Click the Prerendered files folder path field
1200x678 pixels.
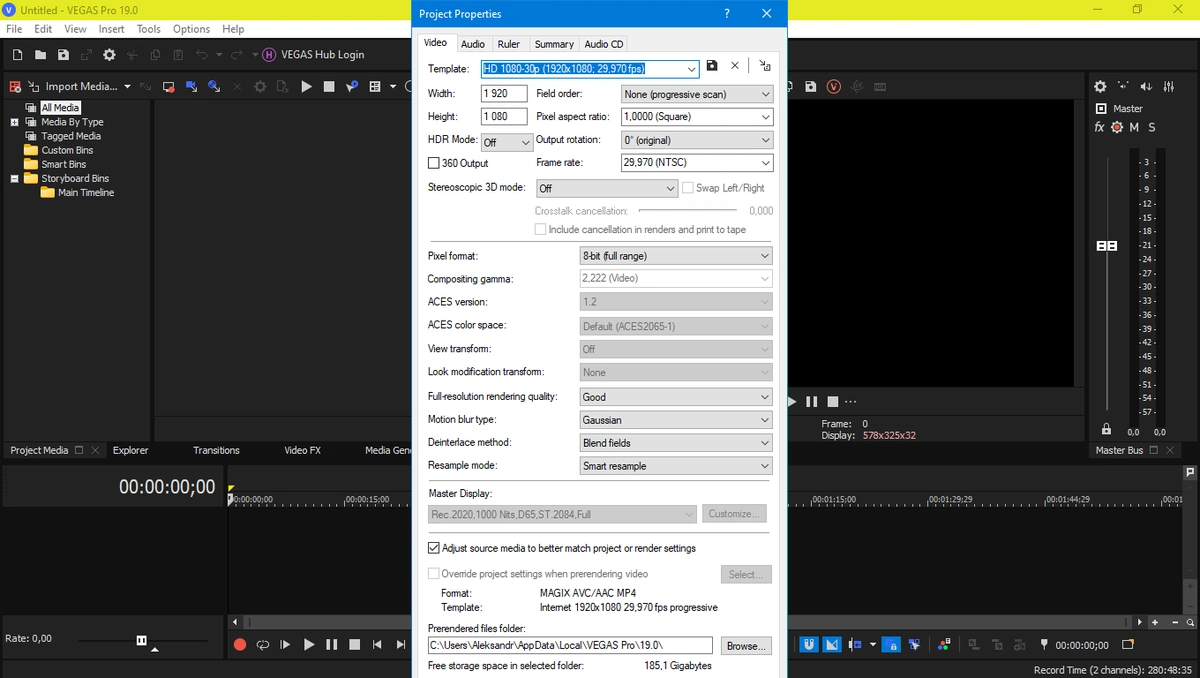point(570,645)
